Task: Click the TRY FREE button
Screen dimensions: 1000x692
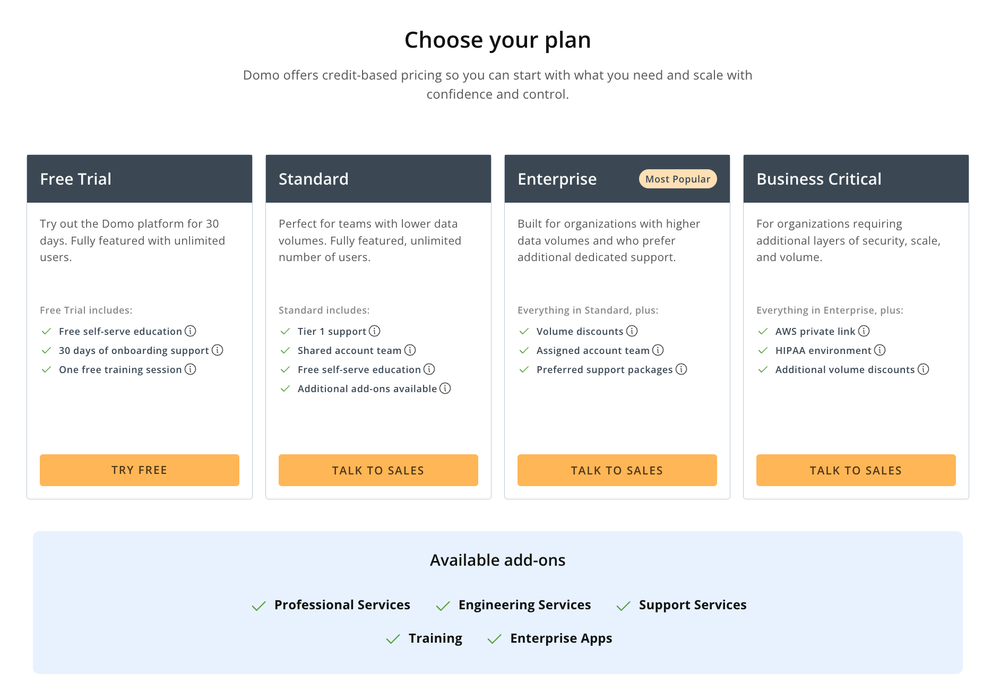Action: click(139, 470)
